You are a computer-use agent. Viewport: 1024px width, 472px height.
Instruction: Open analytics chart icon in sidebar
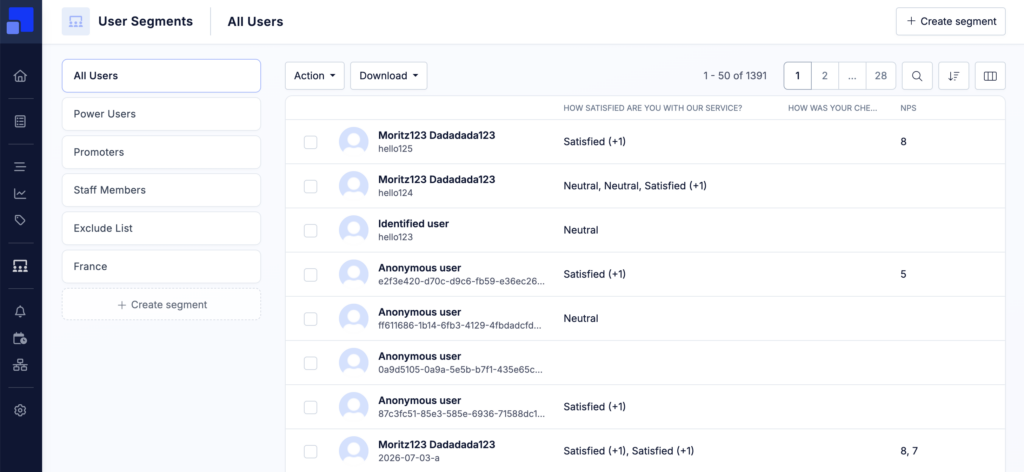tap(20, 194)
